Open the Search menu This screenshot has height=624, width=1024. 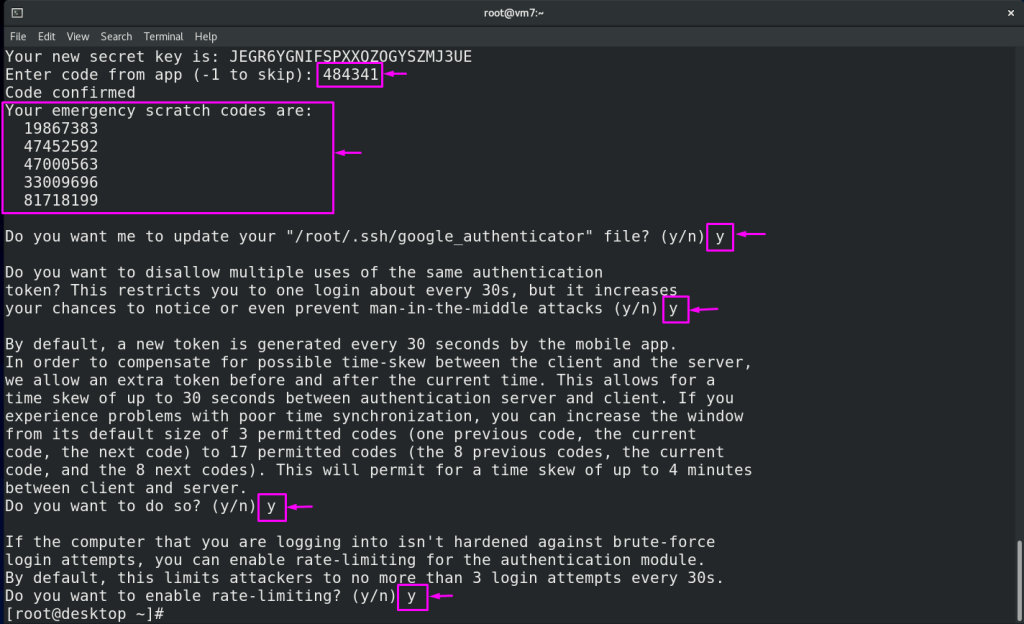[116, 36]
